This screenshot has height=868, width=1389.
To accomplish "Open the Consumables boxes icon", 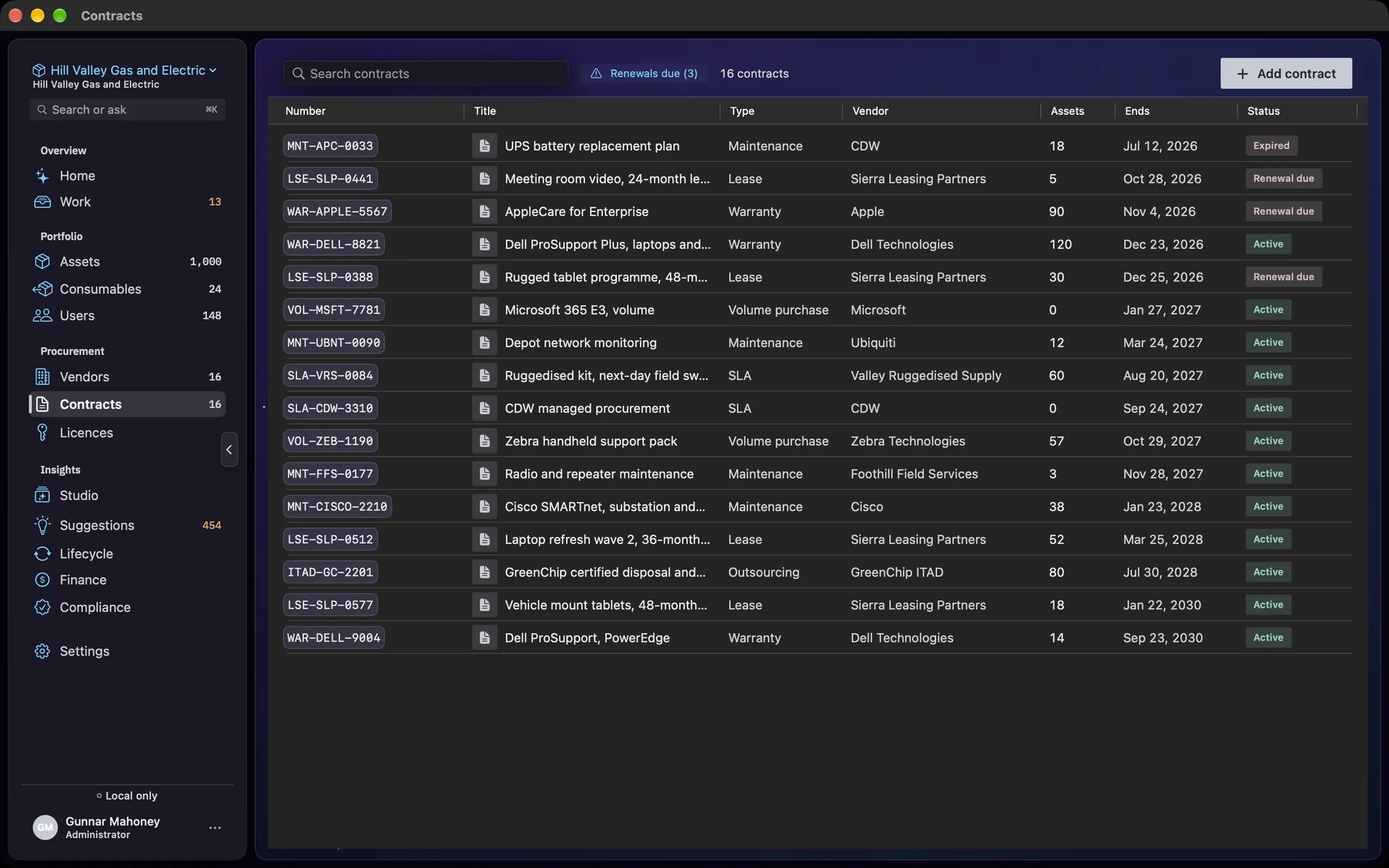I will click(42, 289).
